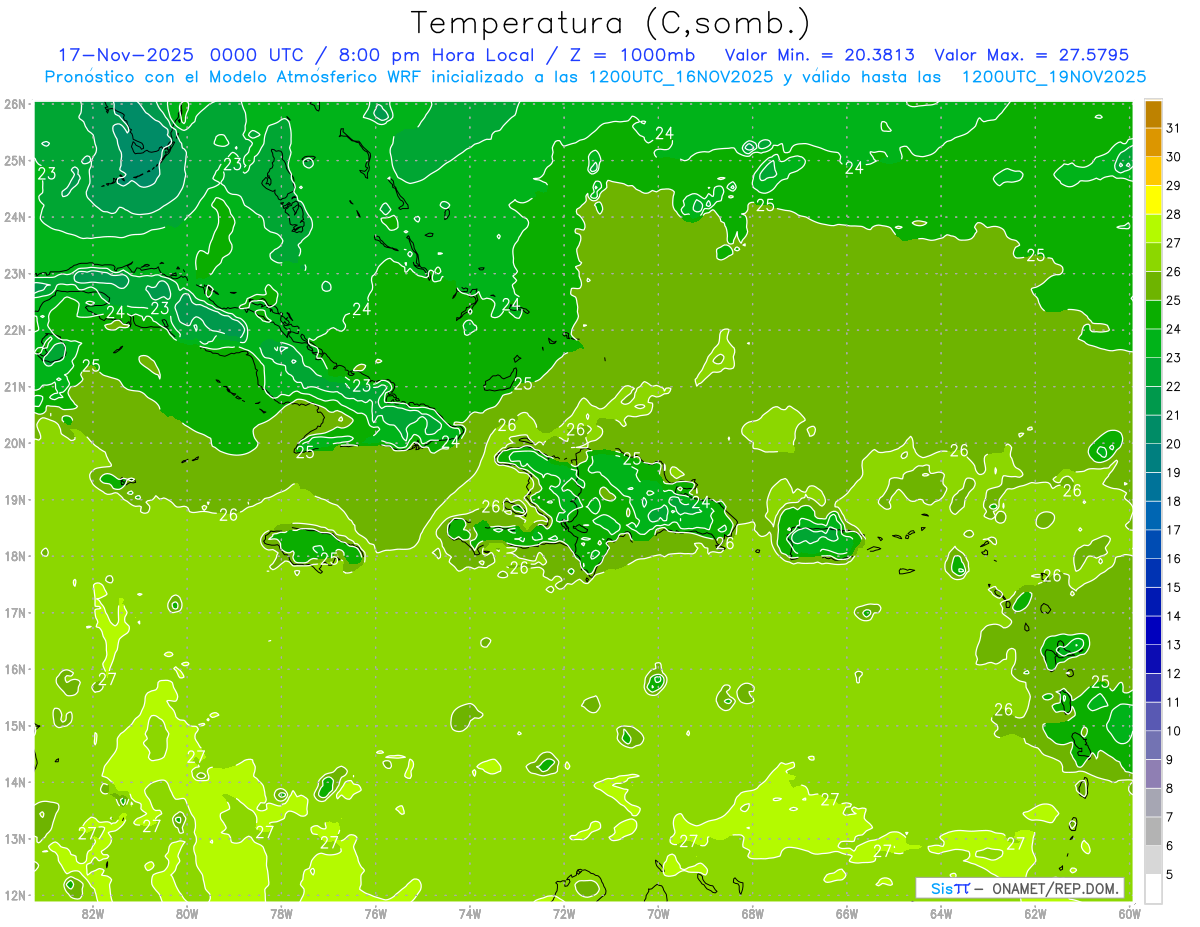Click the latitude label "16N"

(x=16, y=669)
